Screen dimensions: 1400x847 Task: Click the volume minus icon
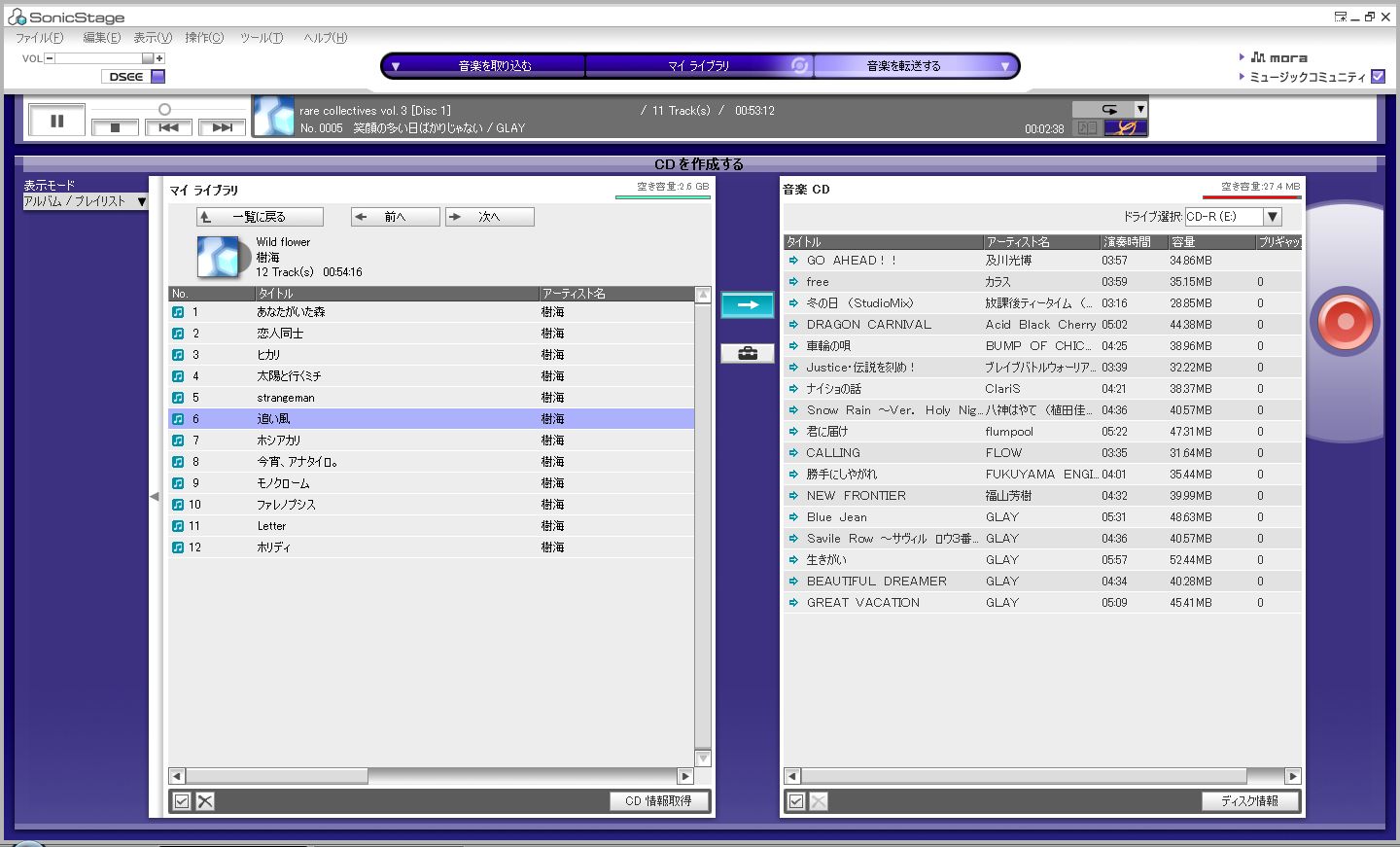click(50, 58)
